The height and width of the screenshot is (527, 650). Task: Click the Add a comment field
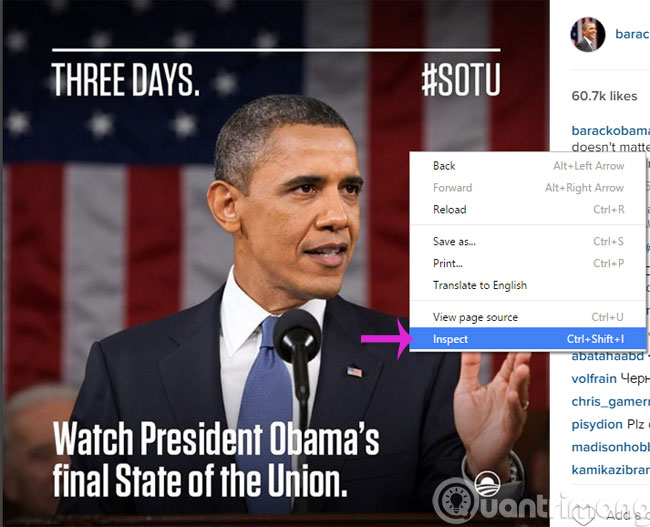click(628, 515)
